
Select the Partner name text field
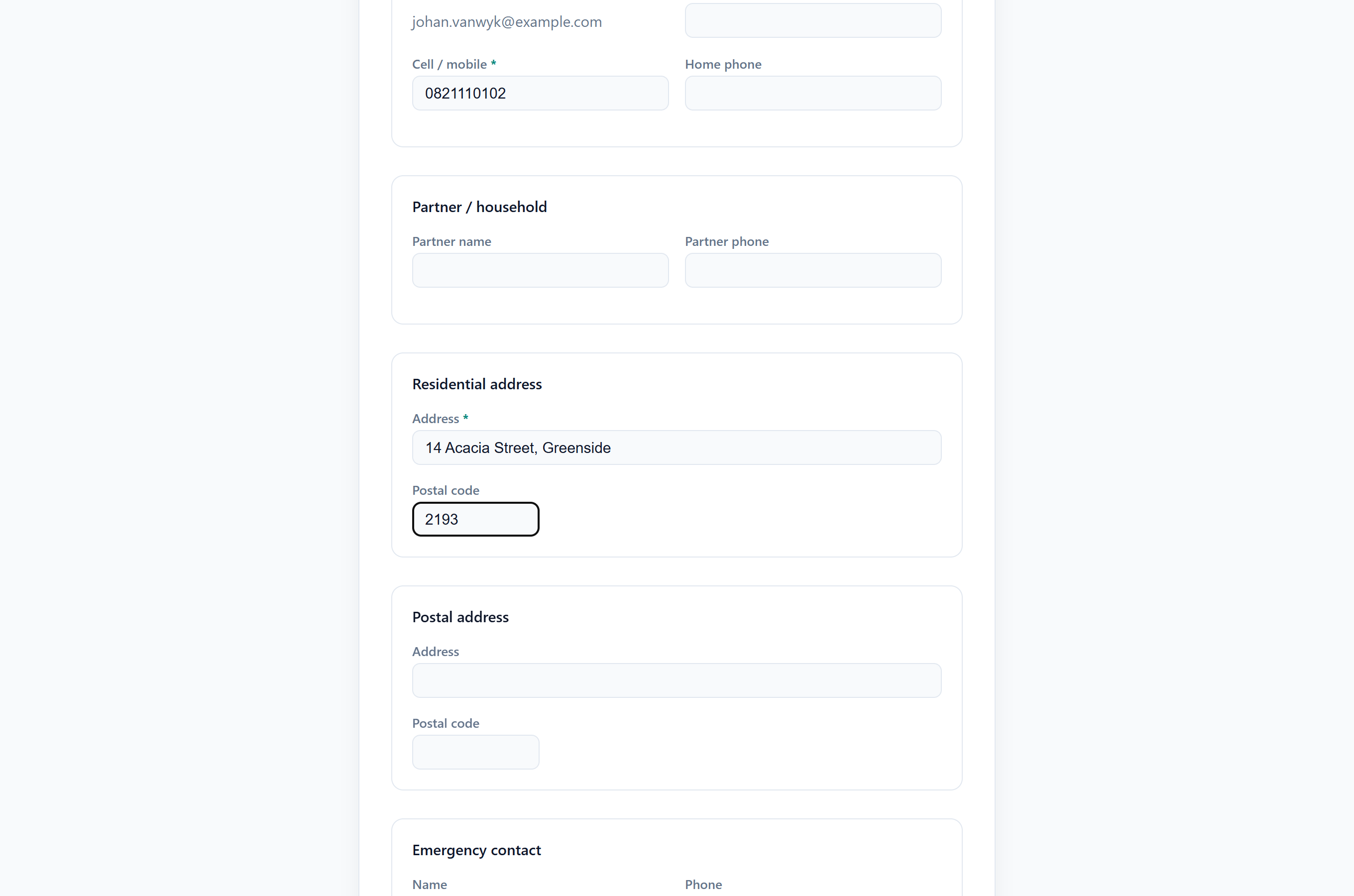(x=540, y=270)
